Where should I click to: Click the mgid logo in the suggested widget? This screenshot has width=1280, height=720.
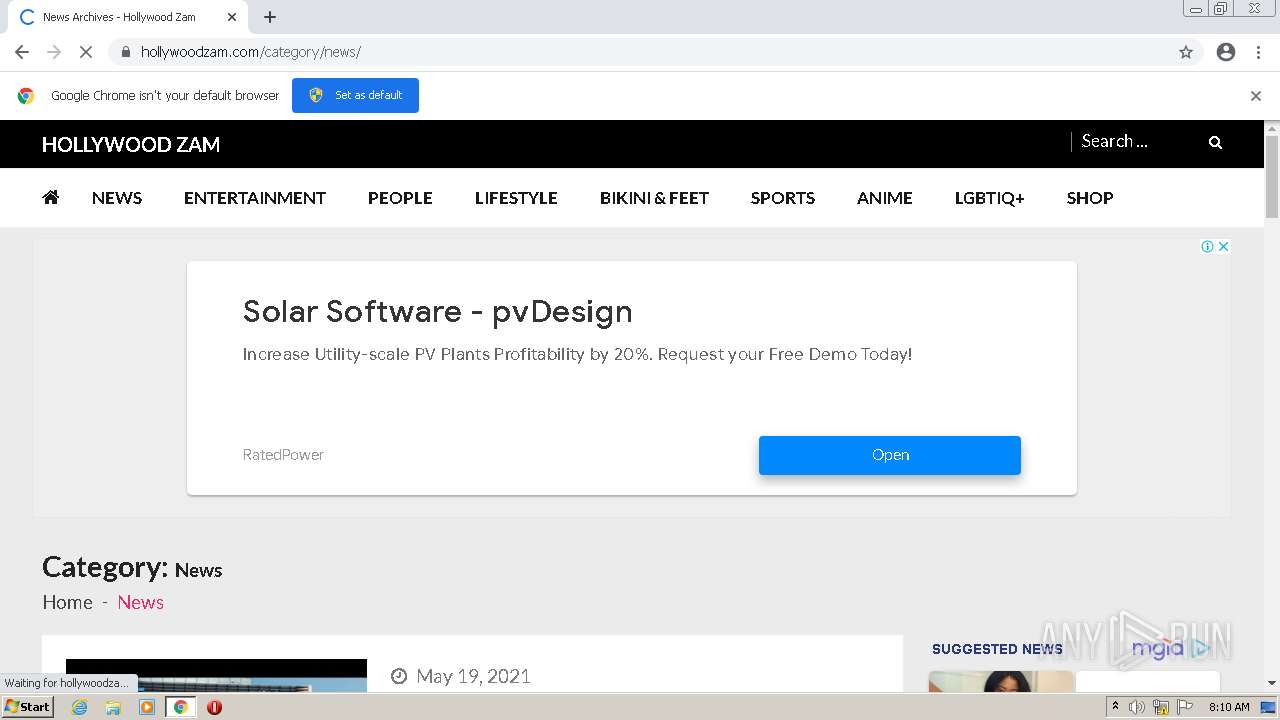coord(1171,649)
